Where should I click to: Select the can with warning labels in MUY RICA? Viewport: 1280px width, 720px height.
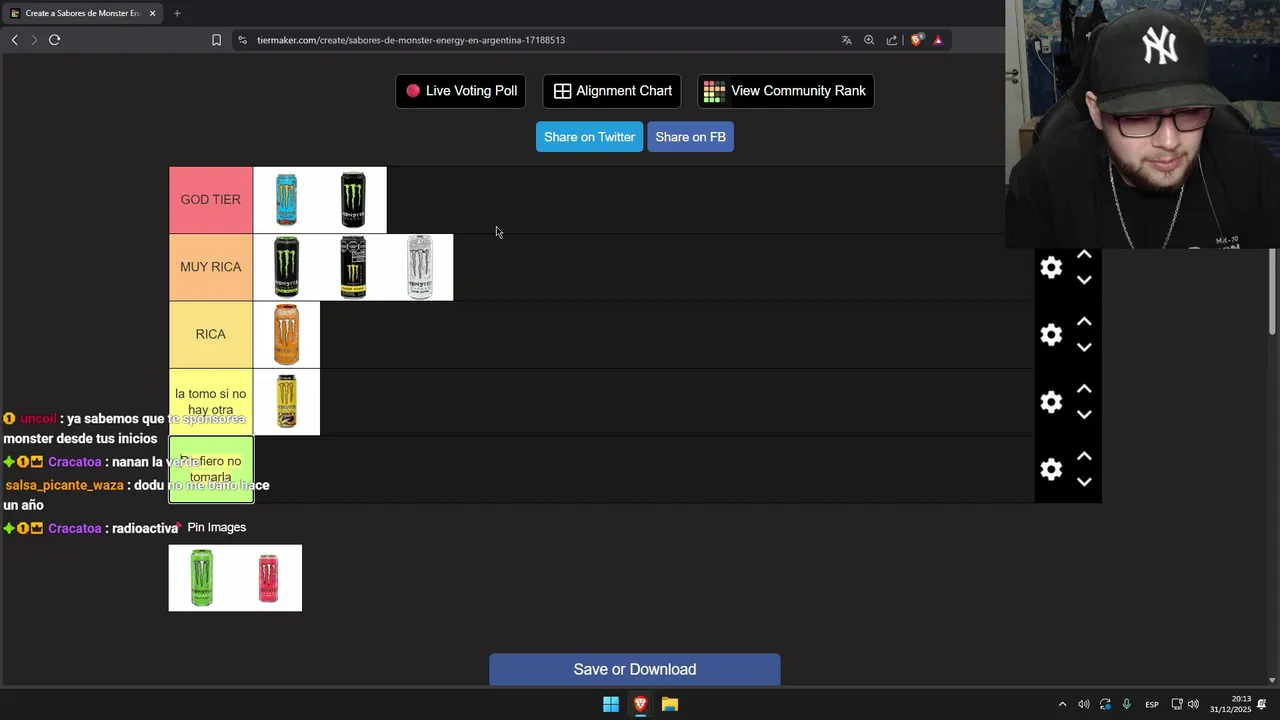point(353,267)
